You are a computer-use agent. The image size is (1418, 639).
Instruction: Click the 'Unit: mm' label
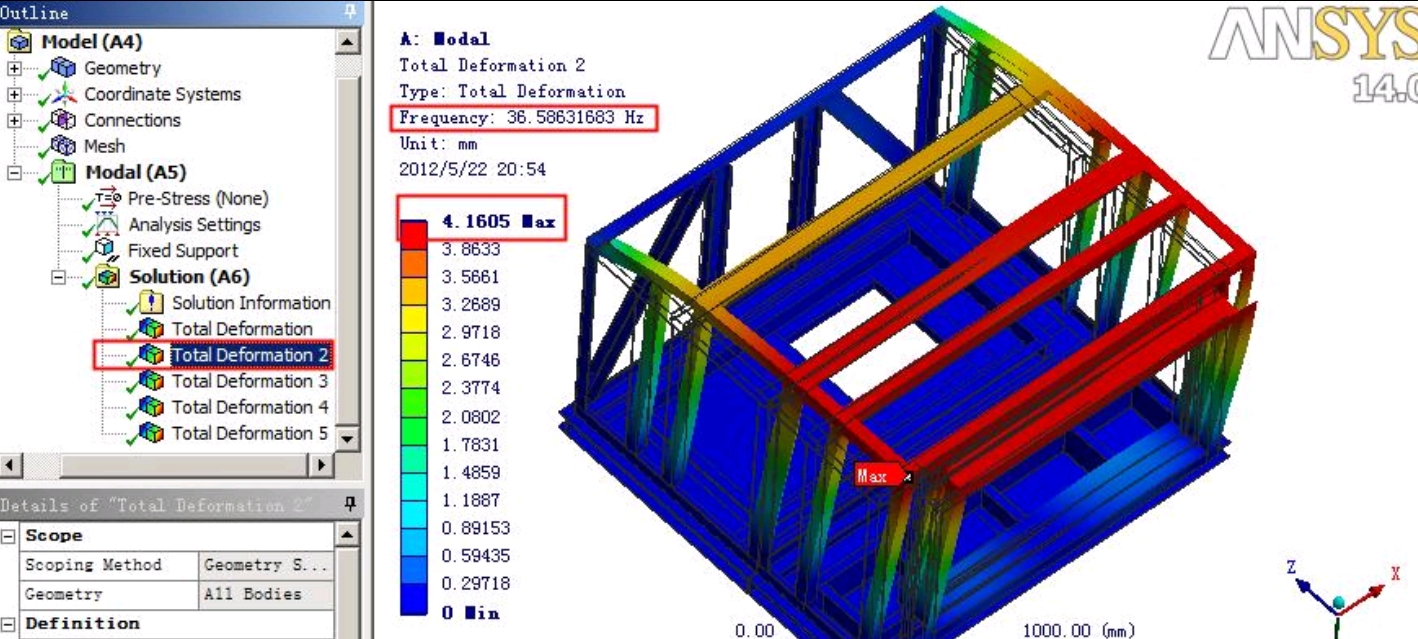pos(438,144)
